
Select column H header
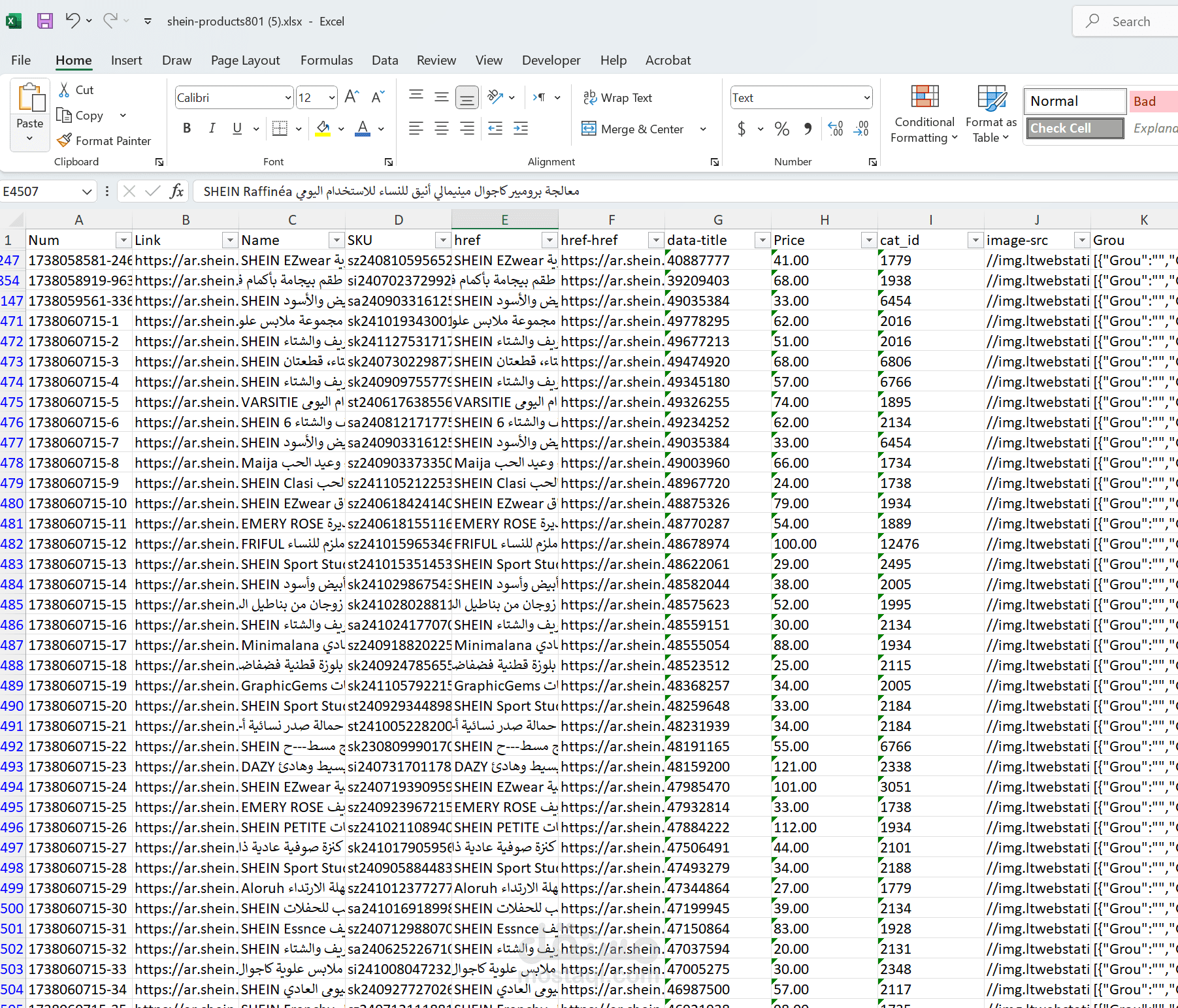pyautogui.click(x=825, y=220)
